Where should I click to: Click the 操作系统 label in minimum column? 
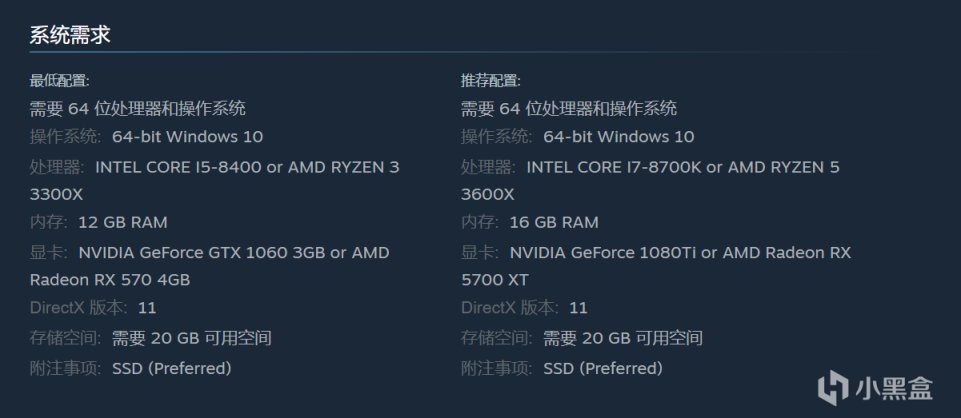point(66,137)
